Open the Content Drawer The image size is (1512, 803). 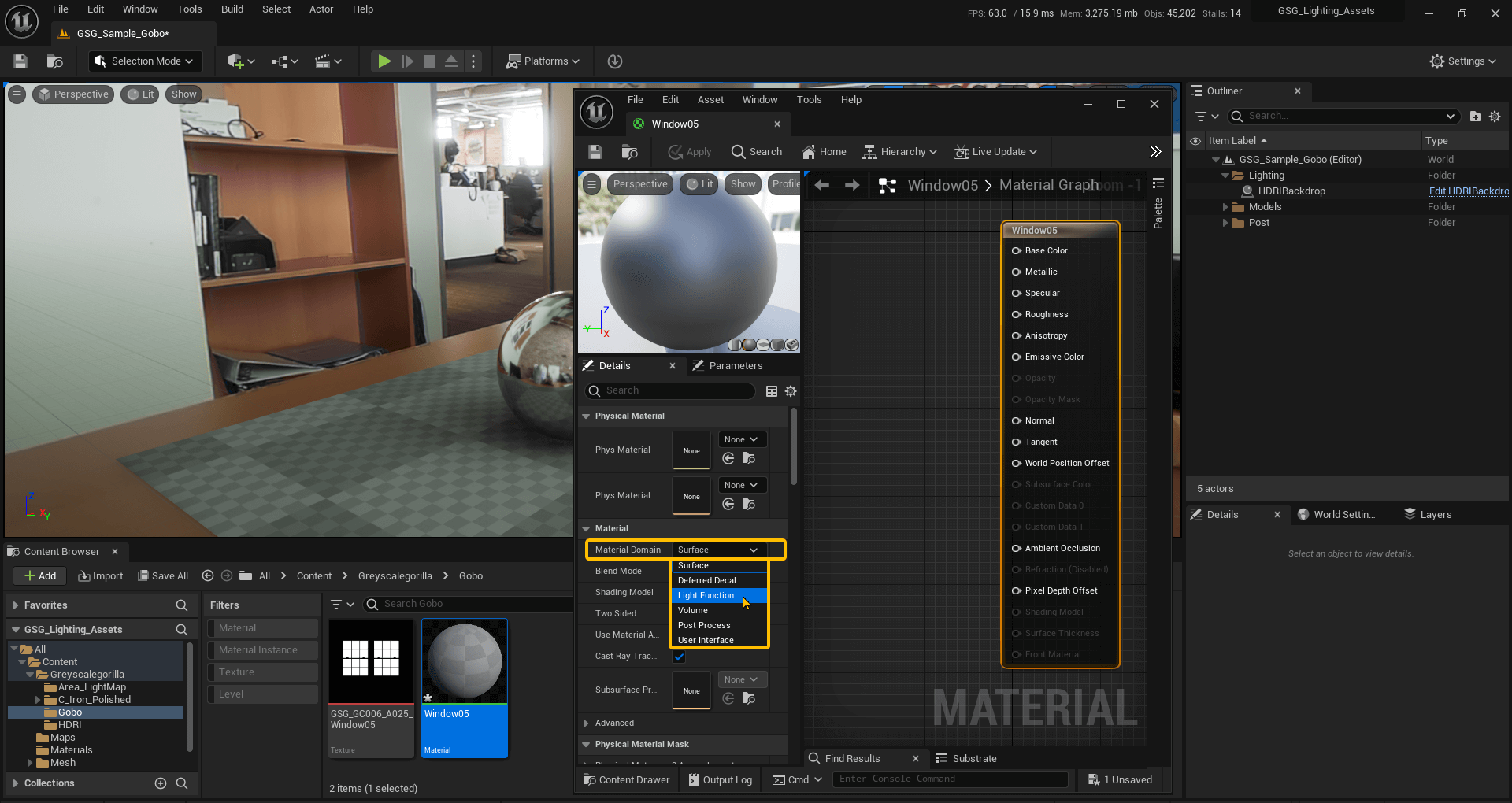[626, 780]
